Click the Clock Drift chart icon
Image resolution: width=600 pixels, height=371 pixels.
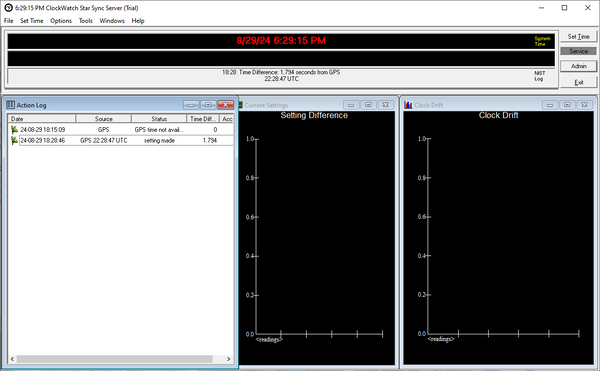(x=408, y=105)
